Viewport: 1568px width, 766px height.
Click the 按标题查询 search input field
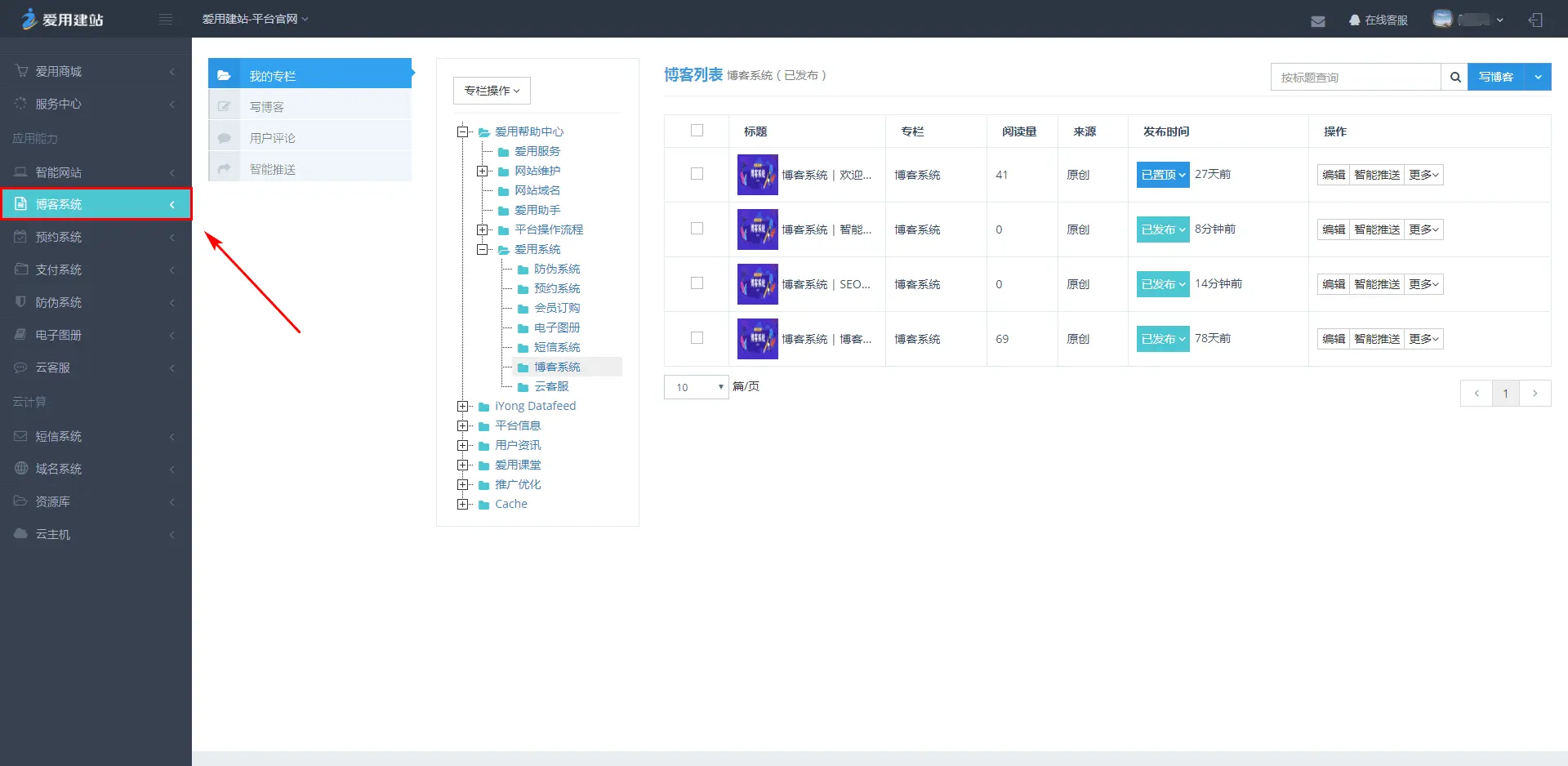pos(1355,78)
